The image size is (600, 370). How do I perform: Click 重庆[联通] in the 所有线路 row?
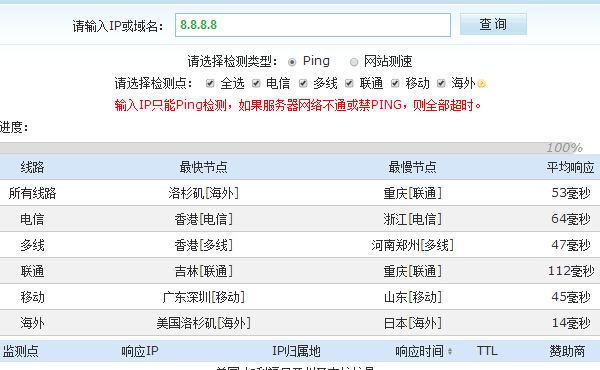(412, 193)
